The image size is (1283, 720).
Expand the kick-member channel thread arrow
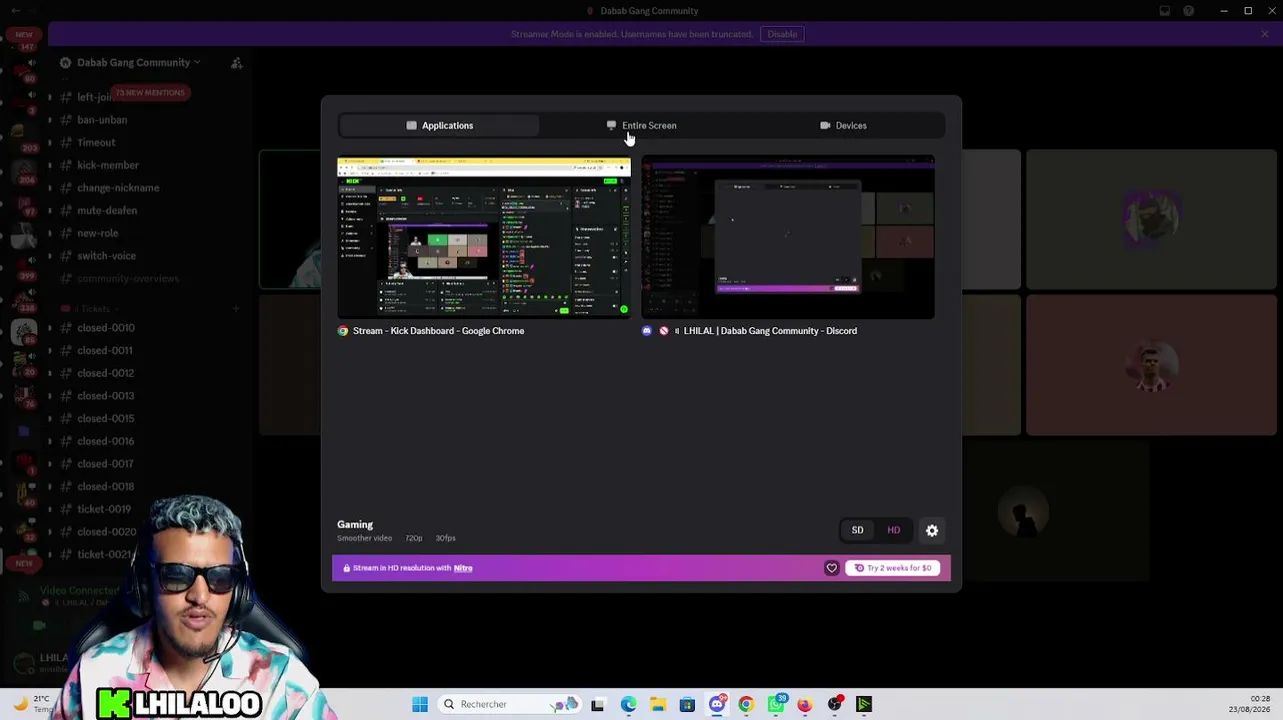tap(49, 165)
